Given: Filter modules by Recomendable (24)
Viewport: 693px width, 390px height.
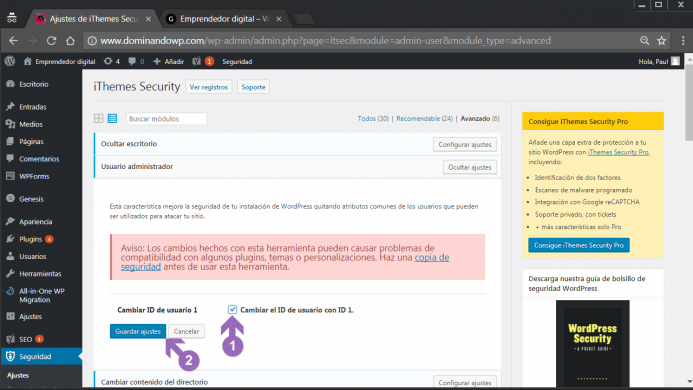Looking at the screenshot, I should pyautogui.click(x=424, y=119).
